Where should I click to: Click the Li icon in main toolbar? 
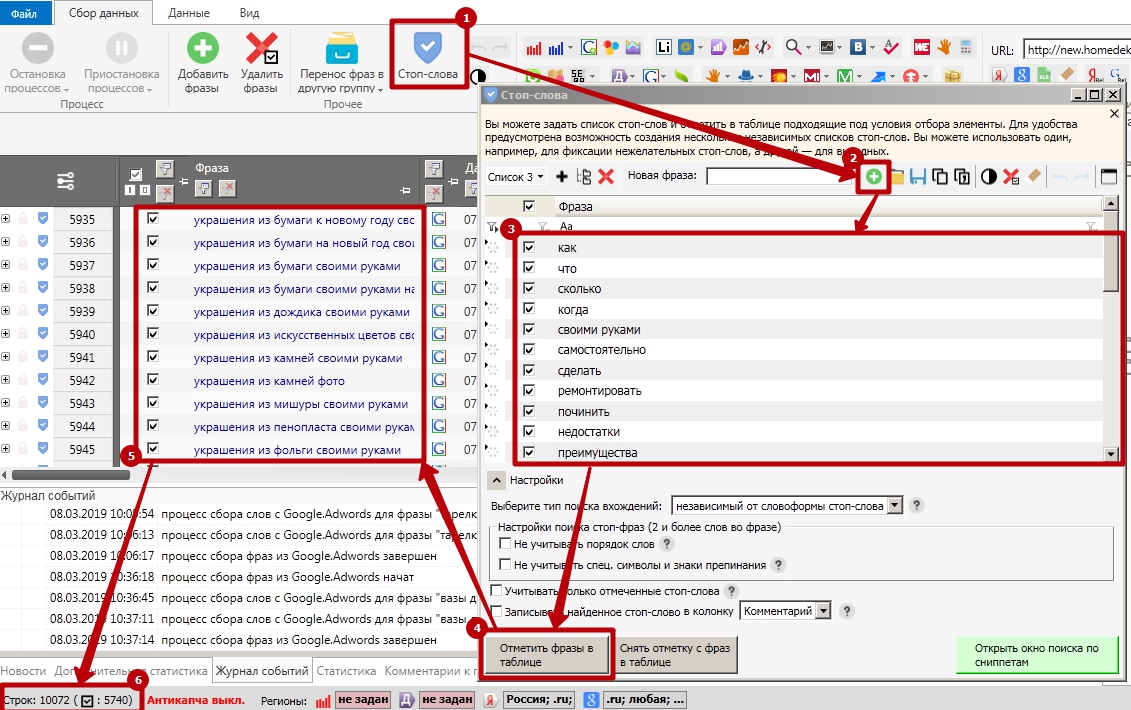664,48
